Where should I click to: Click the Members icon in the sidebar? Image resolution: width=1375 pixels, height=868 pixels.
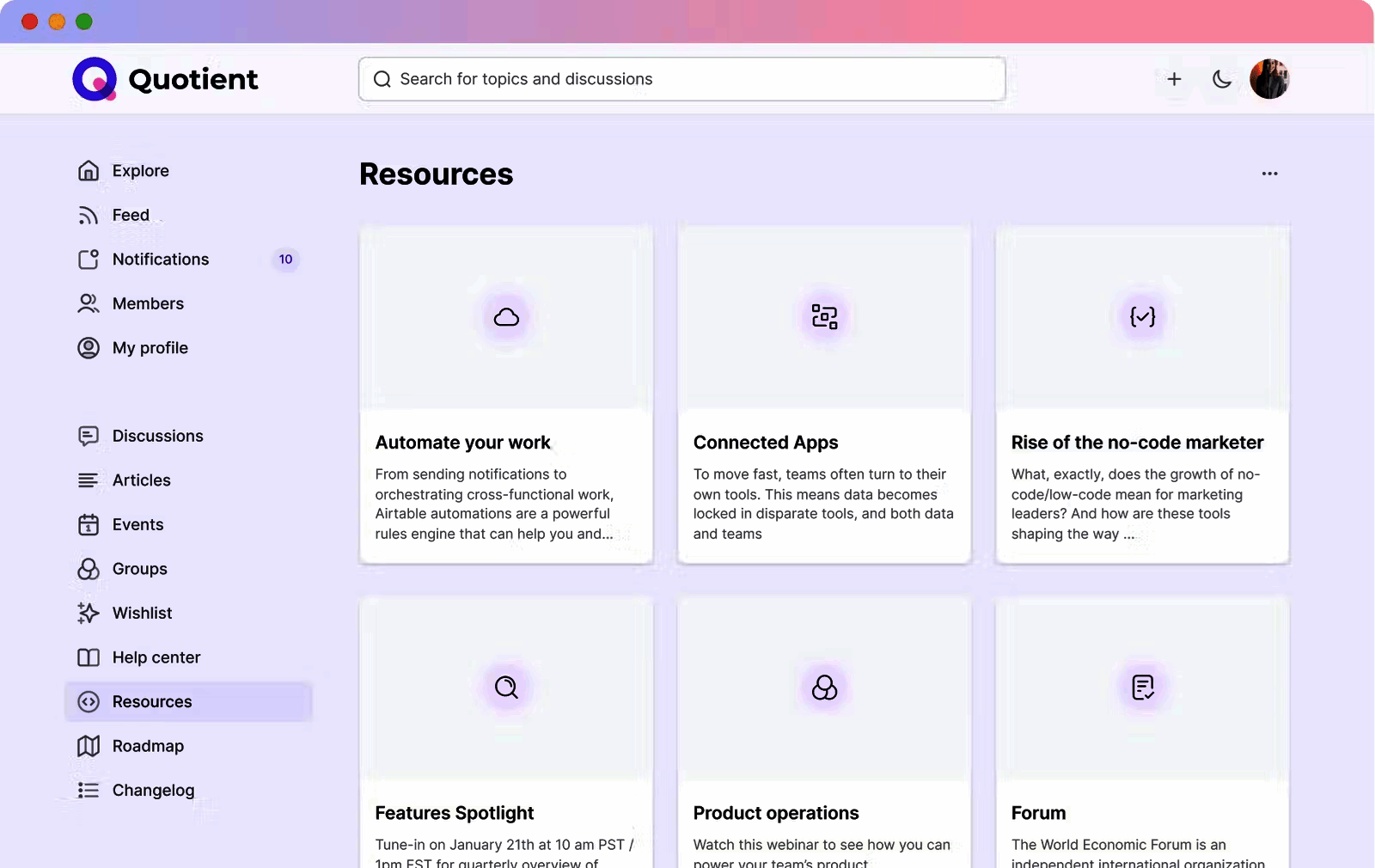pyautogui.click(x=89, y=303)
